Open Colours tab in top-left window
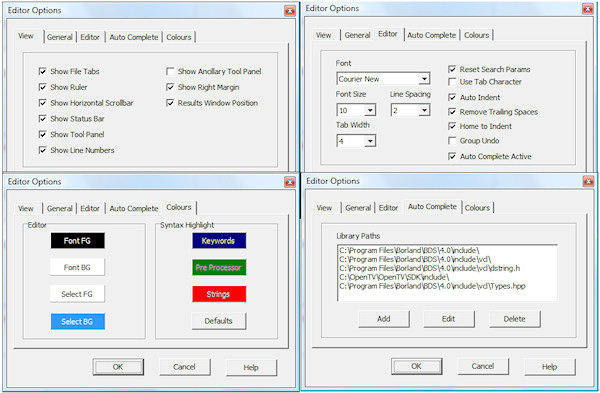Screen dimensions: 600x393 click(x=179, y=37)
